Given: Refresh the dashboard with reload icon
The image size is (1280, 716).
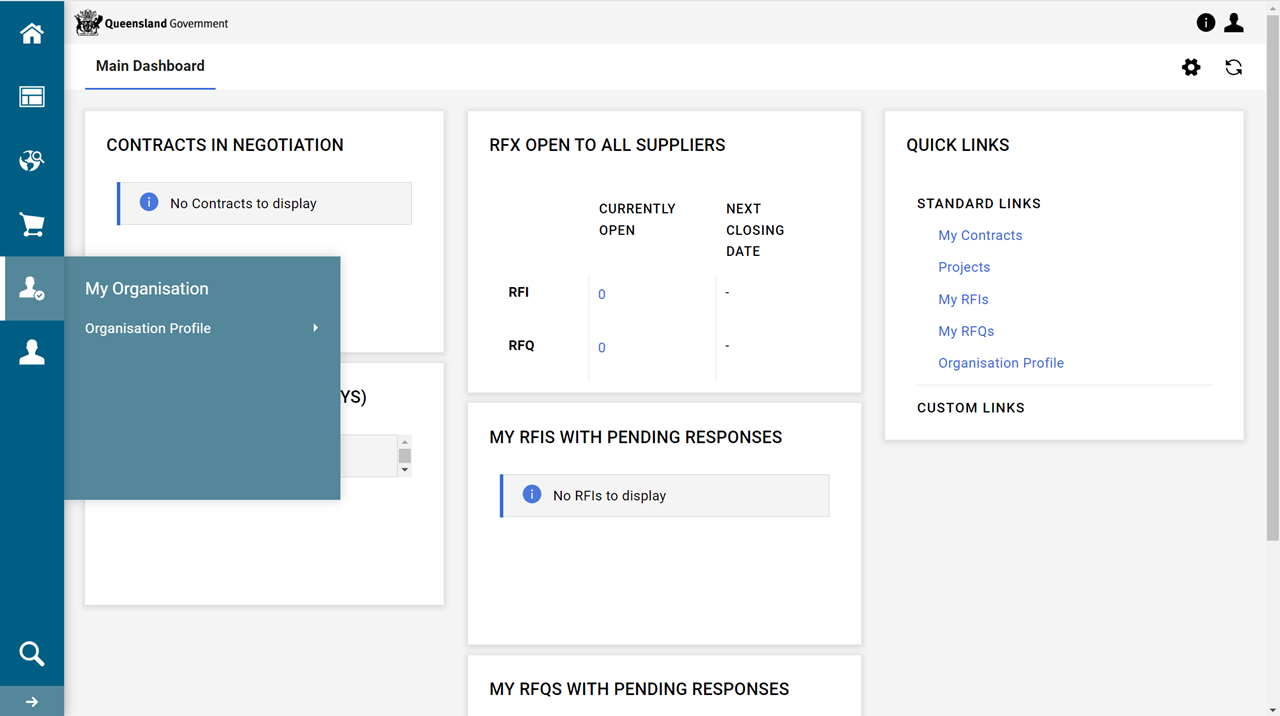Looking at the screenshot, I should pos(1234,67).
